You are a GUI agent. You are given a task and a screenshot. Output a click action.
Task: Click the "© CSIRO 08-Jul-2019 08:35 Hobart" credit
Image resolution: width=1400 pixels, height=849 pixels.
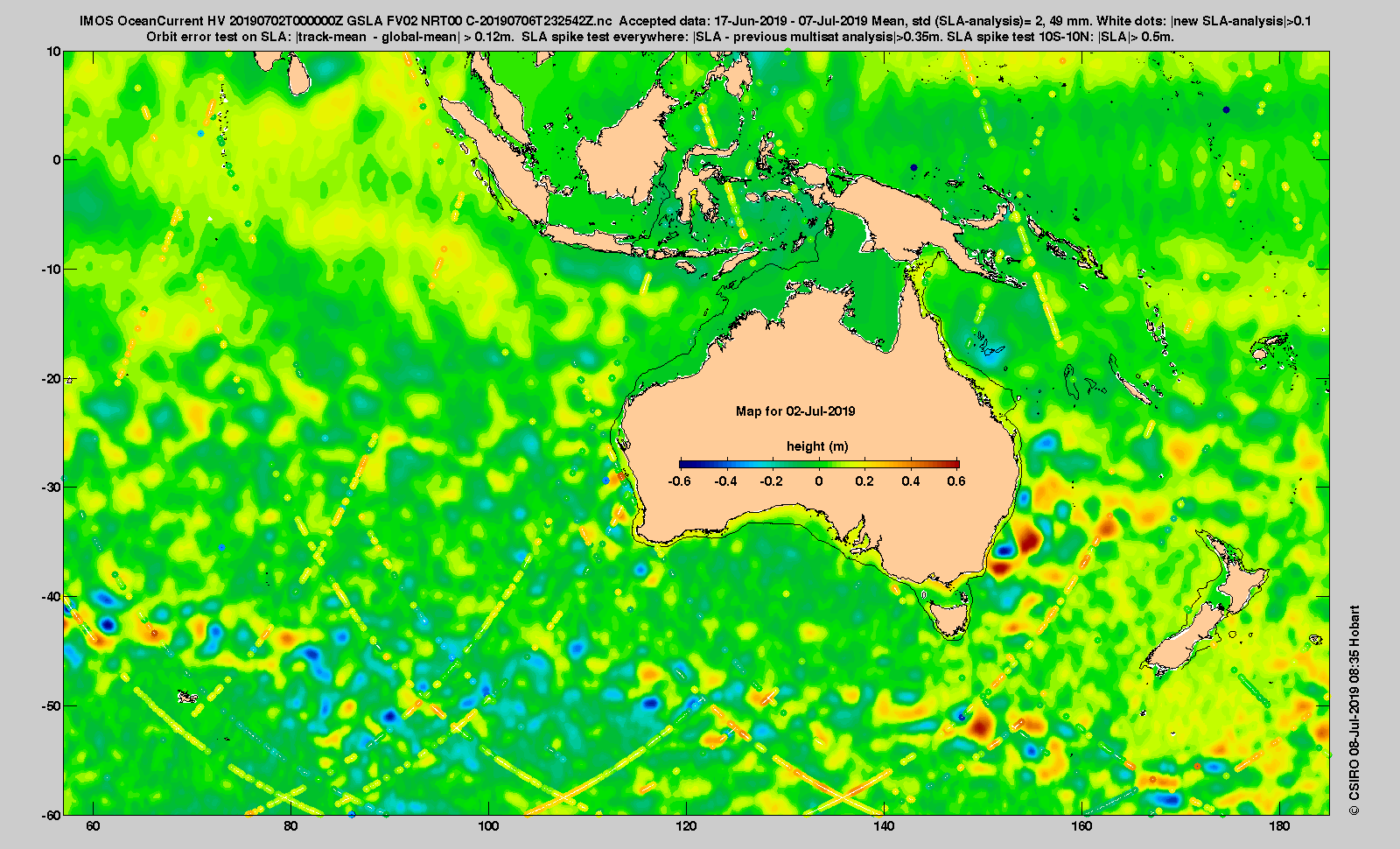(x=1354, y=711)
